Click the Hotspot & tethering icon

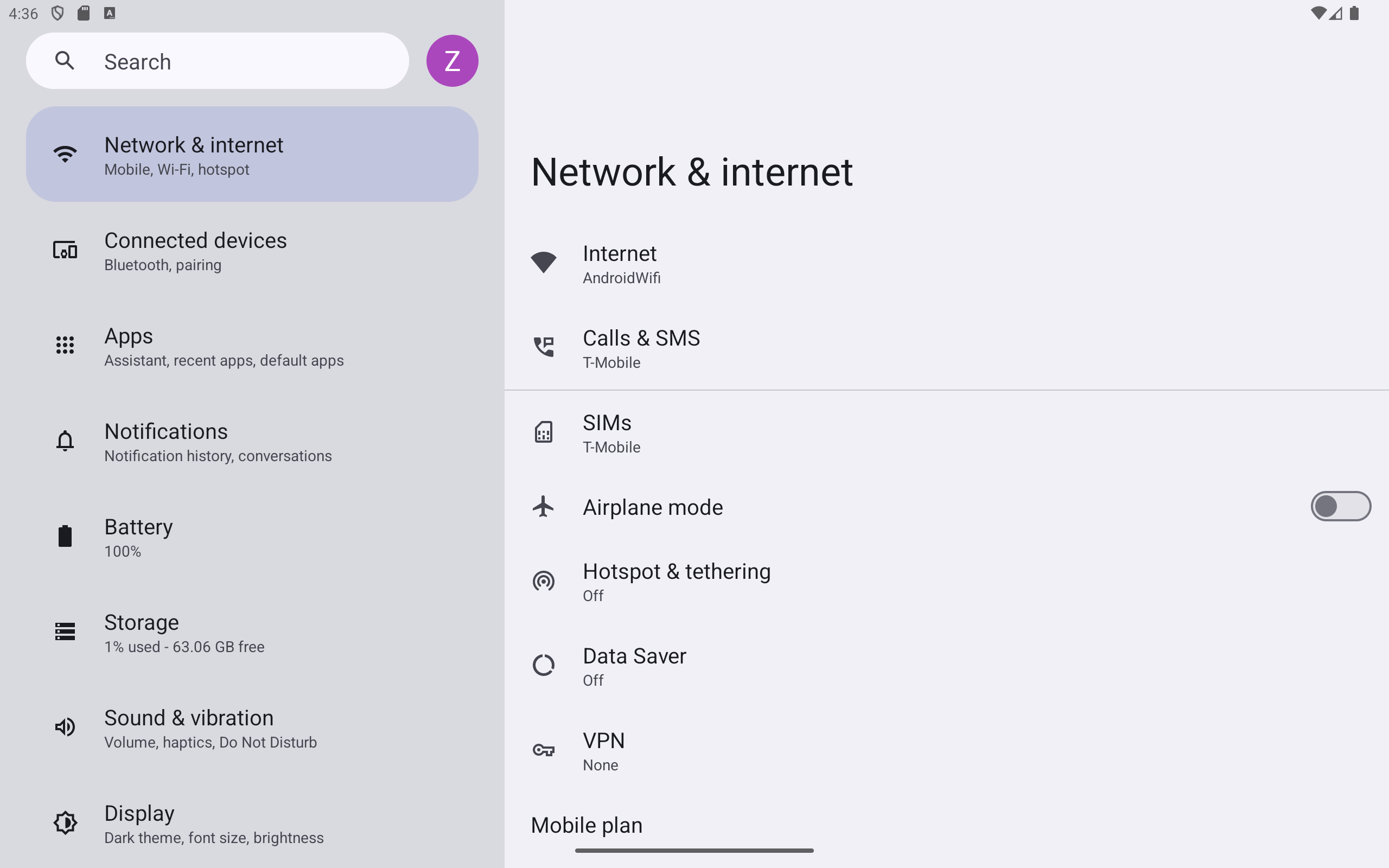point(543,581)
